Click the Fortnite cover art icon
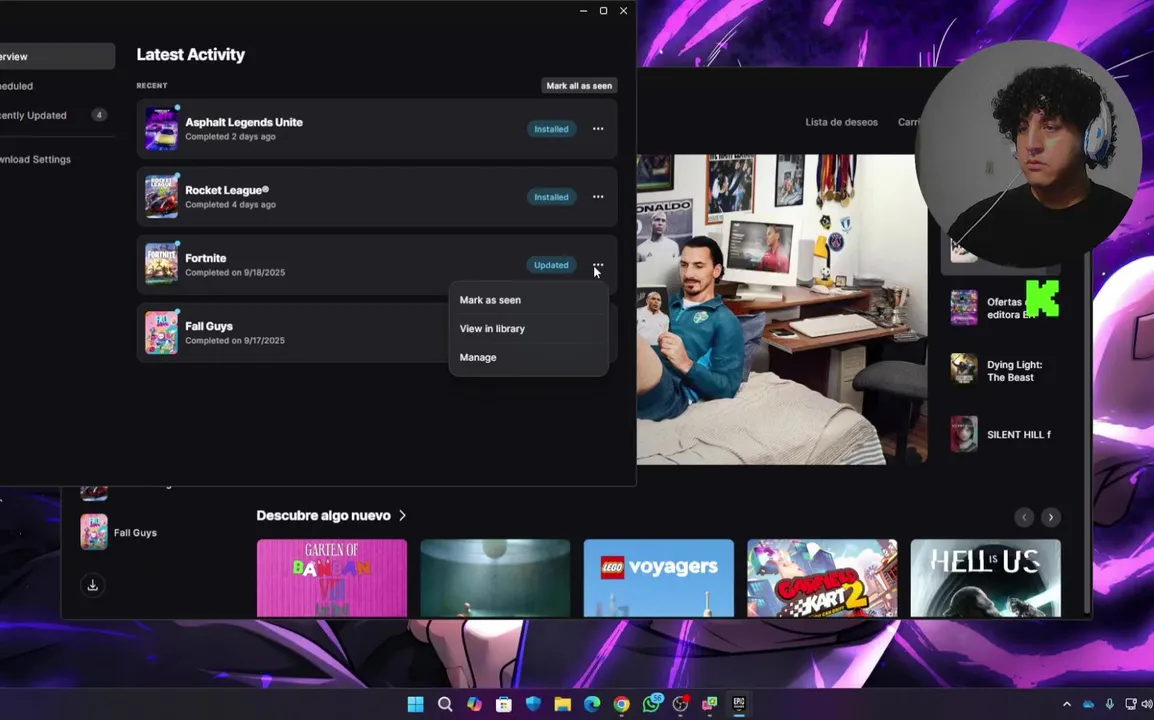Image resolution: width=1154 pixels, height=720 pixels. click(x=161, y=264)
